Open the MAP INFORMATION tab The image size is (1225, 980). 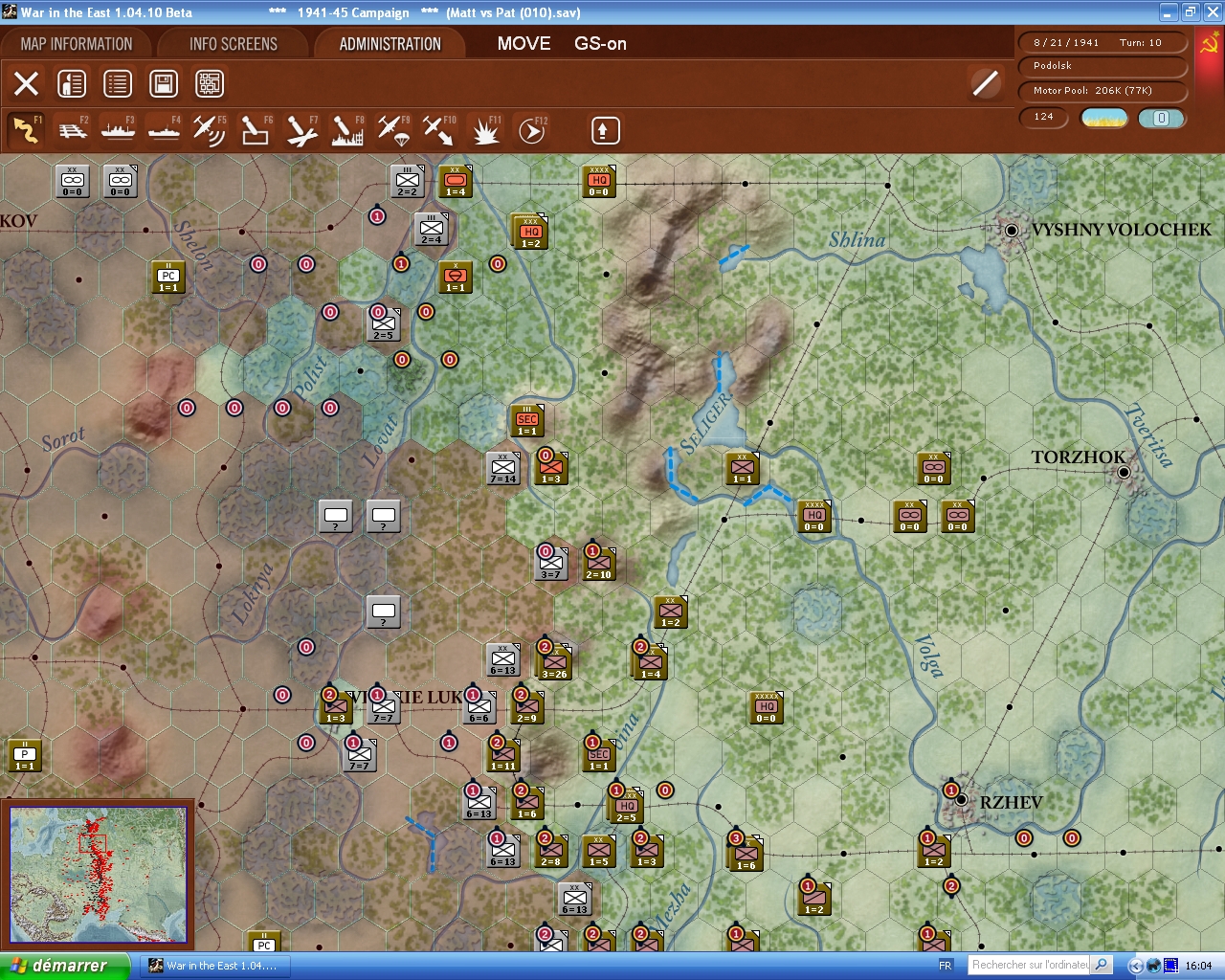point(77,44)
